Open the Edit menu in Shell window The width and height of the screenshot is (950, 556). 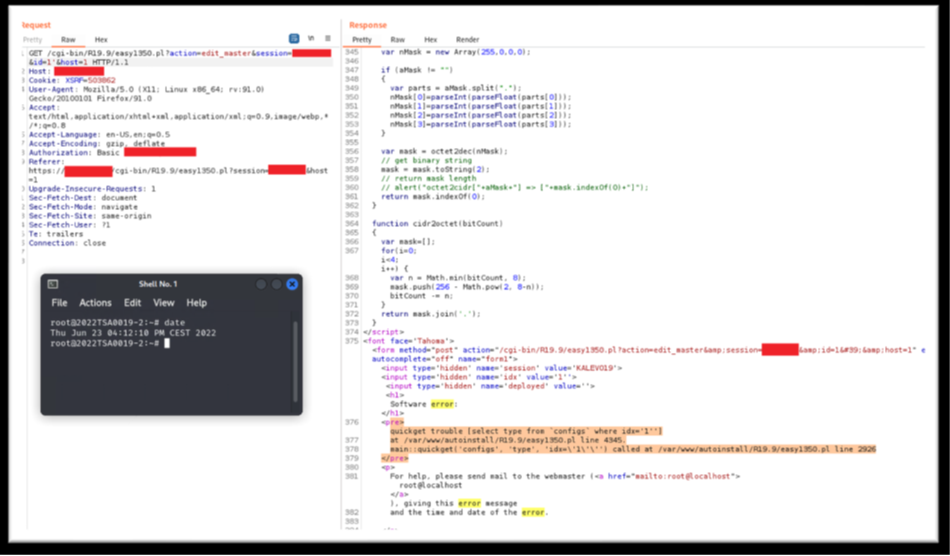point(133,303)
